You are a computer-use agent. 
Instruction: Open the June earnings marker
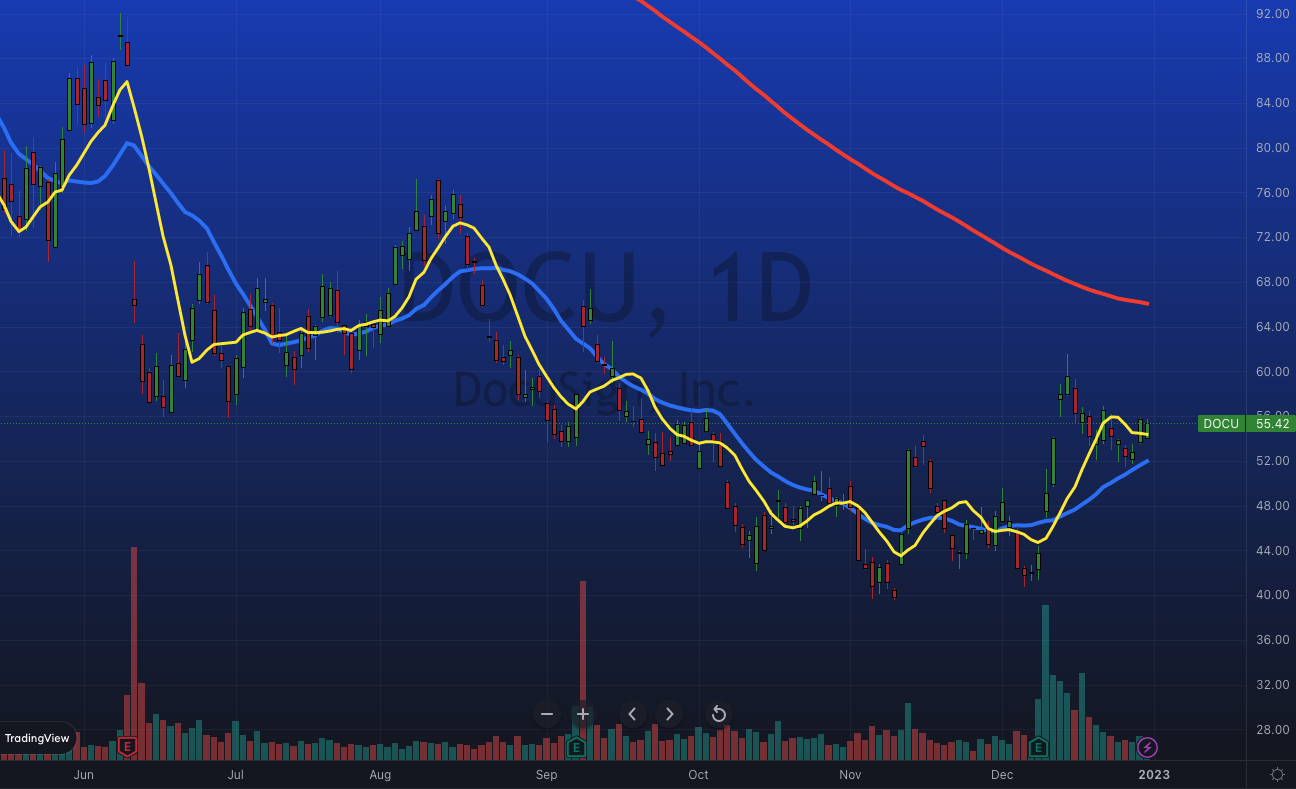click(x=127, y=747)
